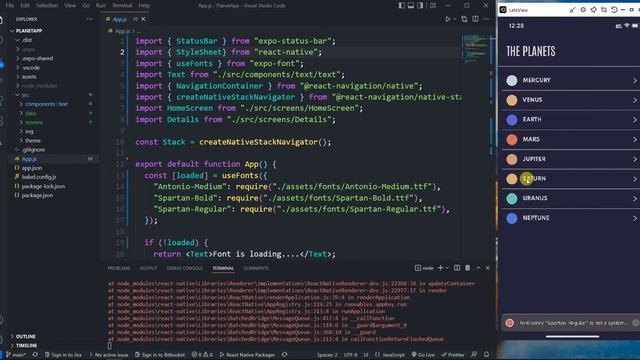Run the file with the play icon
The image size is (640, 360).
pos(448,19)
